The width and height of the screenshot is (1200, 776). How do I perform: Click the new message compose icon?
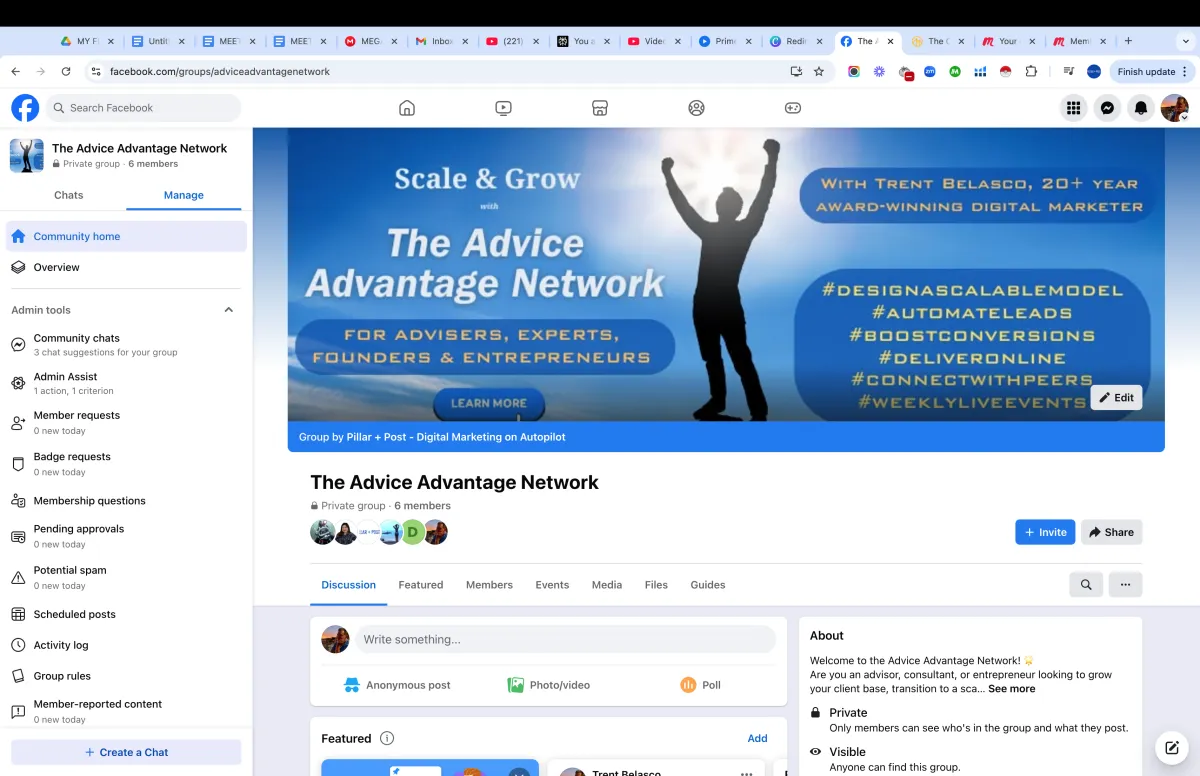click(x=1171, y=748)
